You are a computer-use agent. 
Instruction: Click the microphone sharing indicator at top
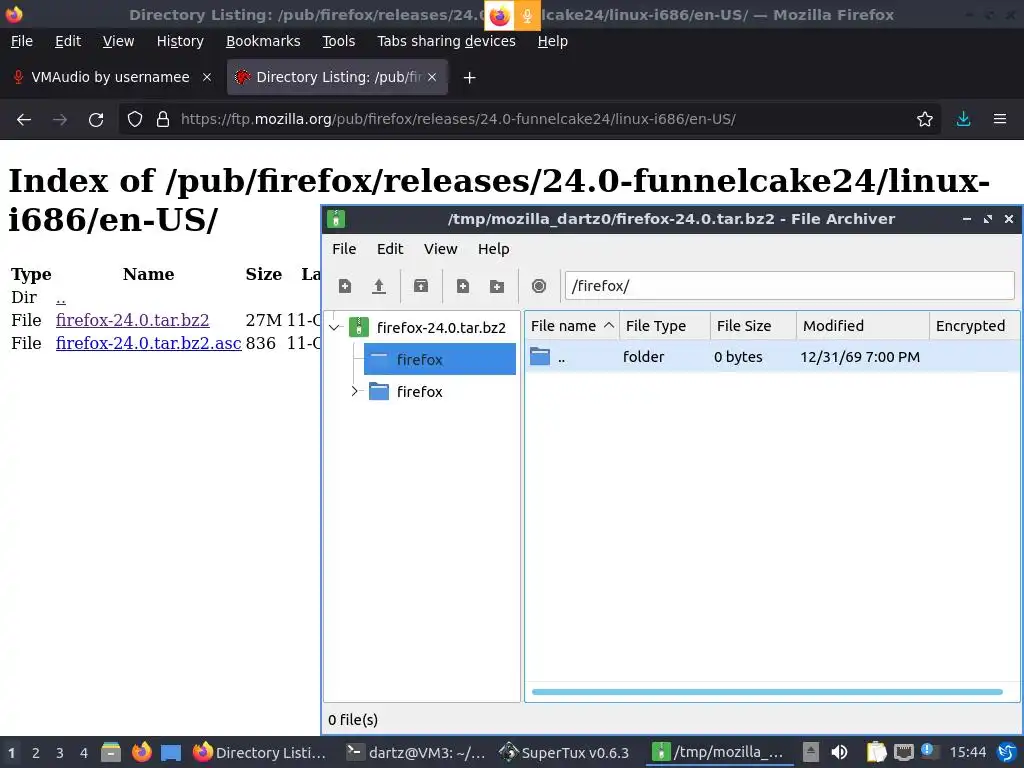point(527,16)
